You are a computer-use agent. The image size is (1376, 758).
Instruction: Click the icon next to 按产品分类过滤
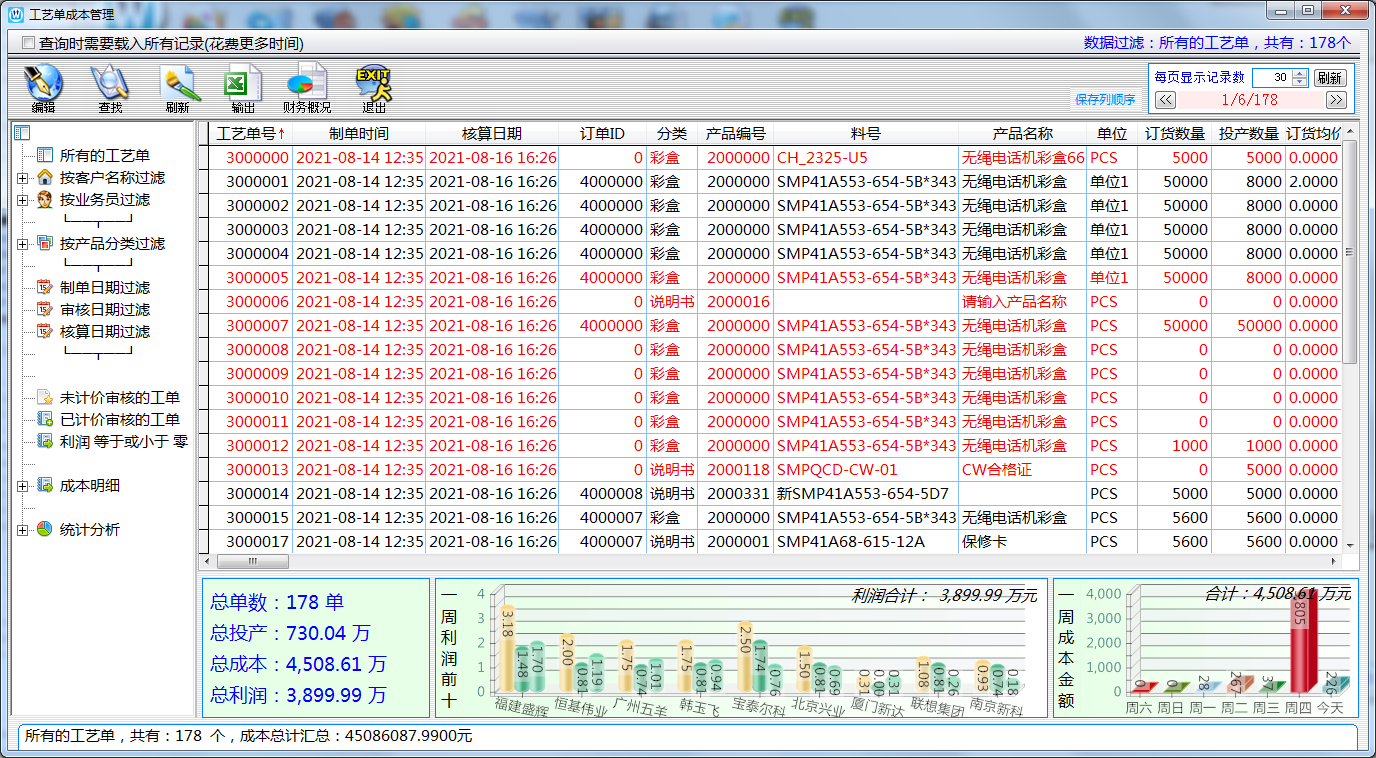[44, 243]
